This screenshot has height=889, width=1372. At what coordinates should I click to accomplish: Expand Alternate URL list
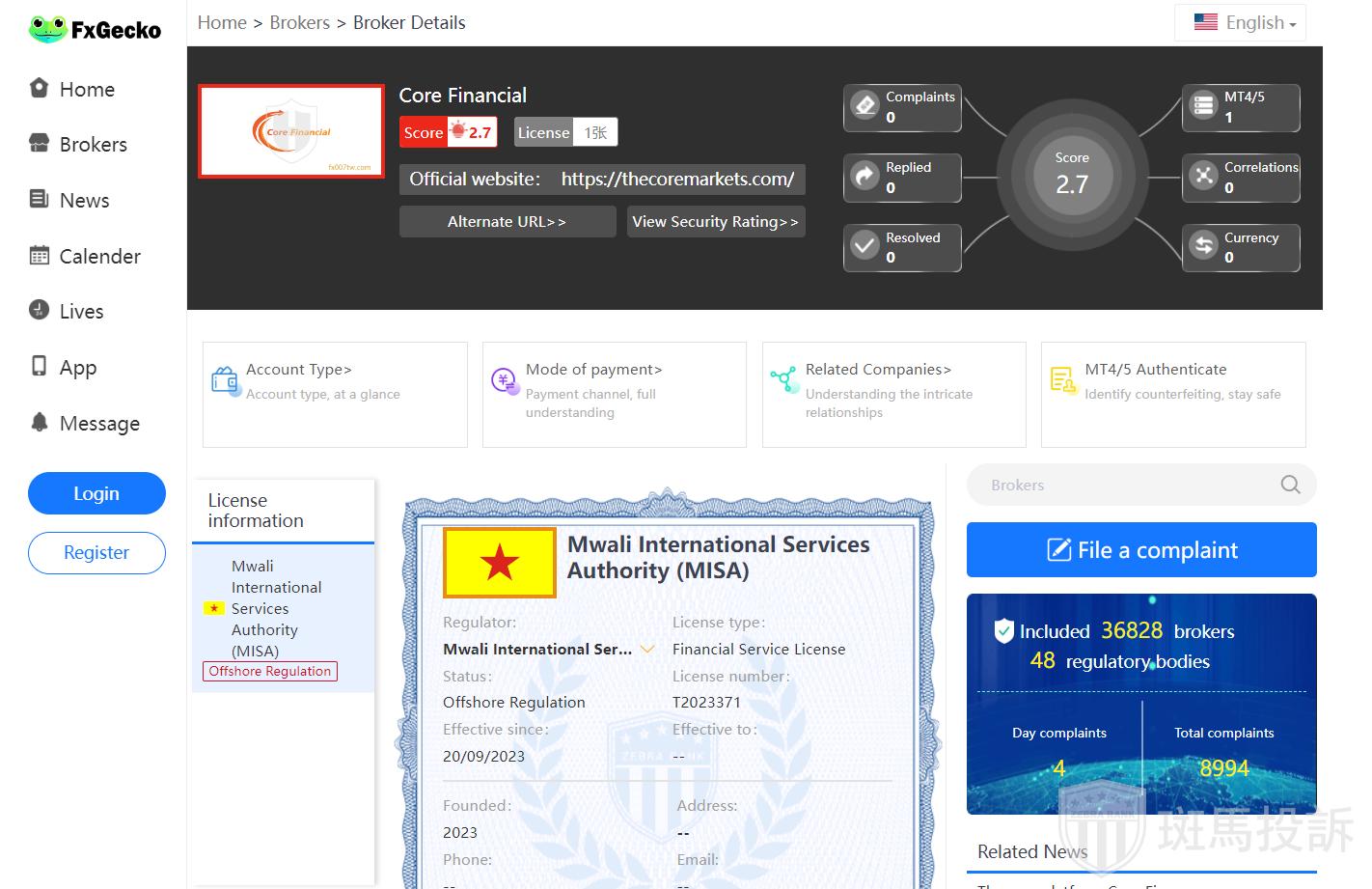[507, 221]
